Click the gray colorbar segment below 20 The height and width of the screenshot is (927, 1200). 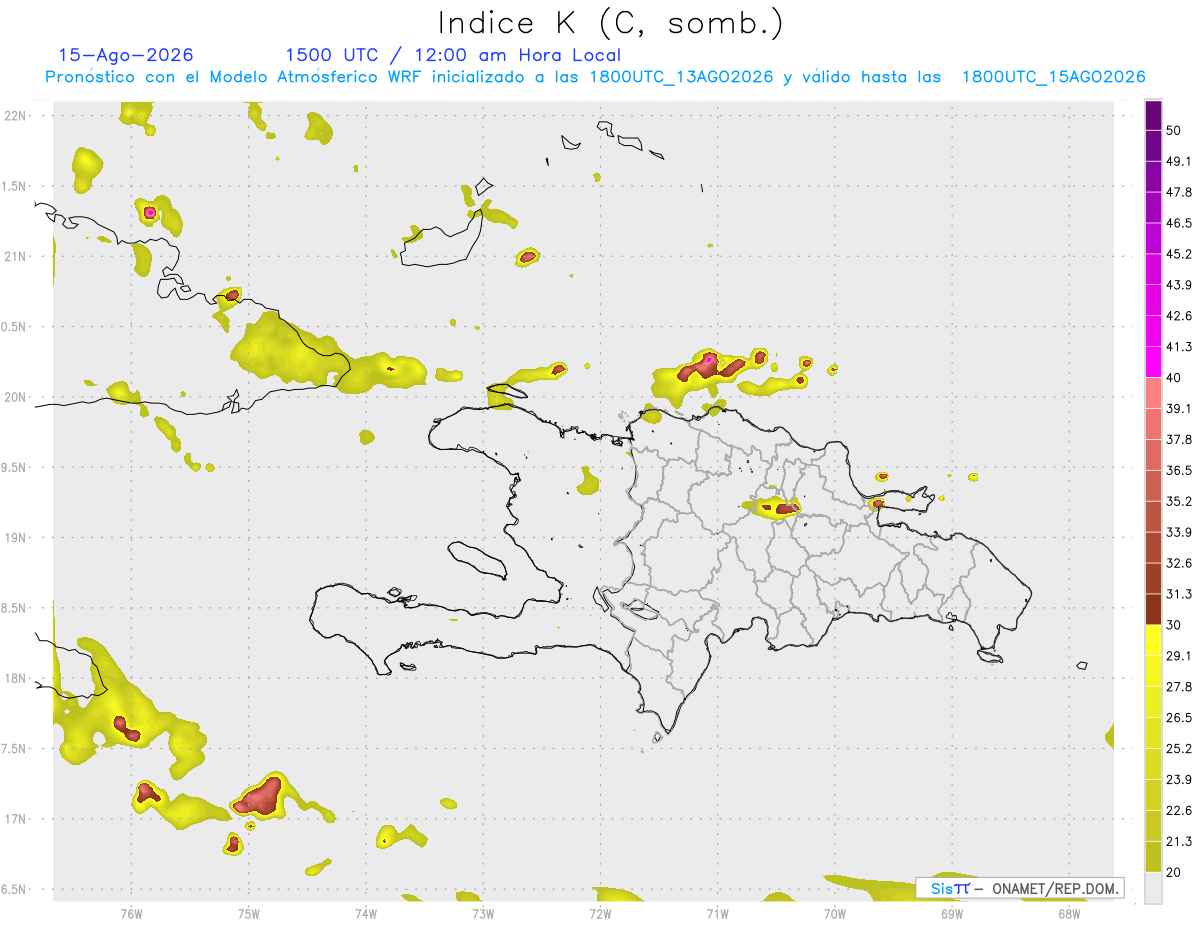tap(1154, 887)
